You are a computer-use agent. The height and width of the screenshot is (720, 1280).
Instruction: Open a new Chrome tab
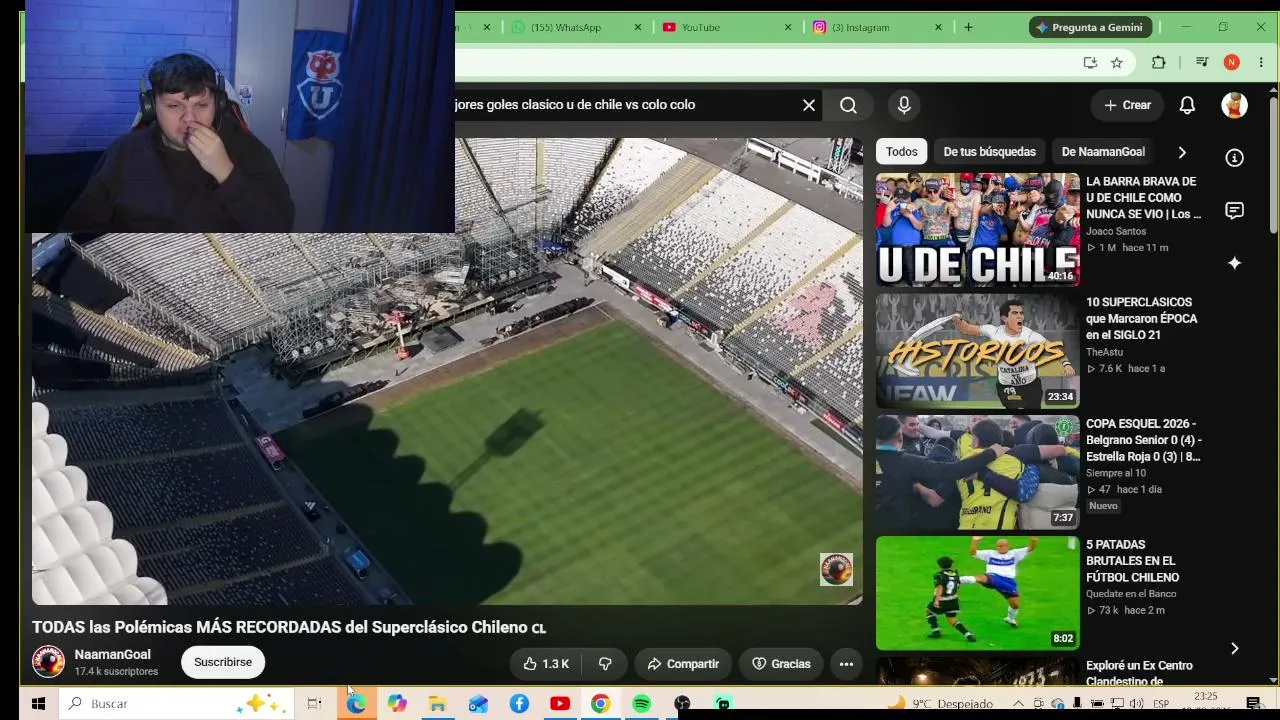[968, 27]
